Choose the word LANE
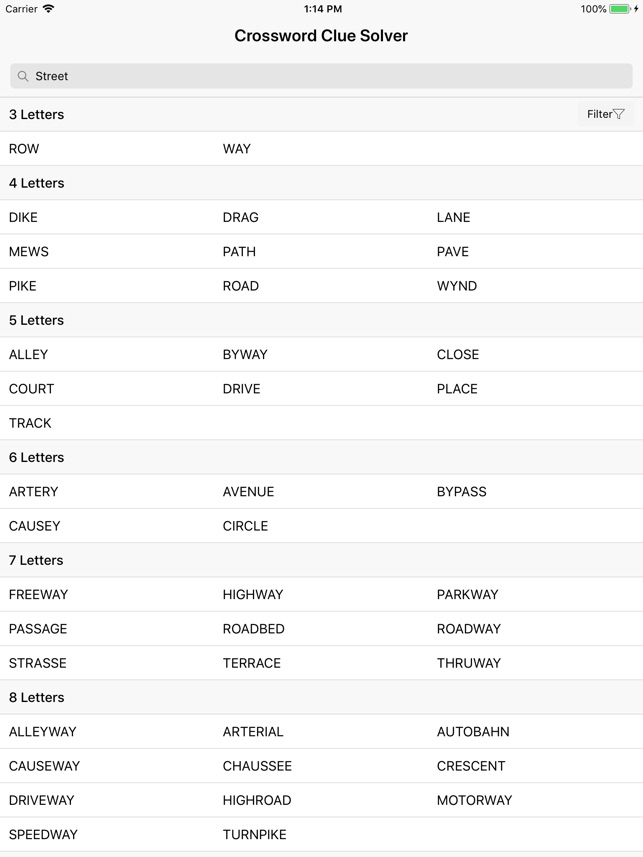 pyautogui.click(x=453, y=217)
